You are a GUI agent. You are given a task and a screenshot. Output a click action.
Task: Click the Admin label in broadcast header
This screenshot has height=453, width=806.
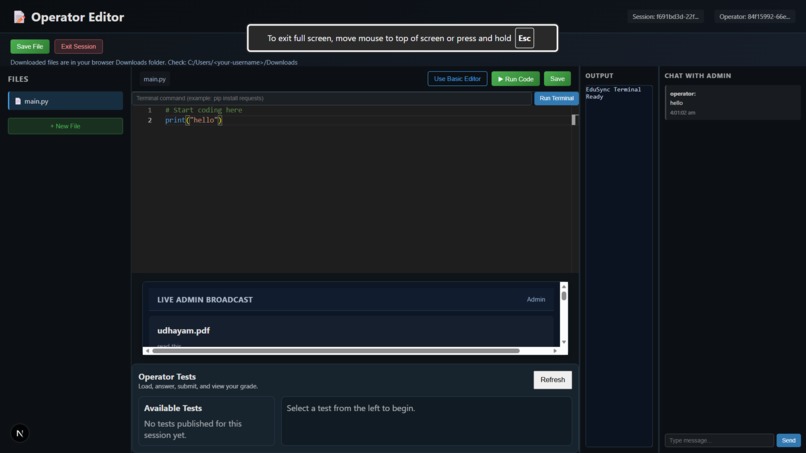click(x=536, y=299)
